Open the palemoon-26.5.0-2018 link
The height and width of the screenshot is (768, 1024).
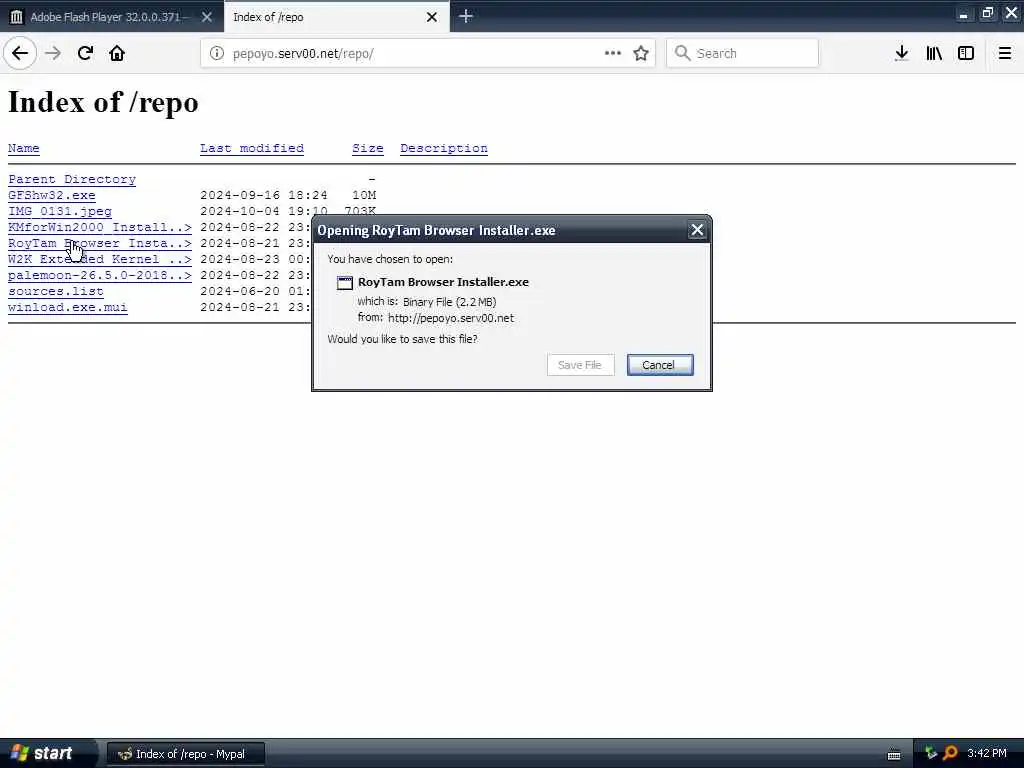pos(100,275)
